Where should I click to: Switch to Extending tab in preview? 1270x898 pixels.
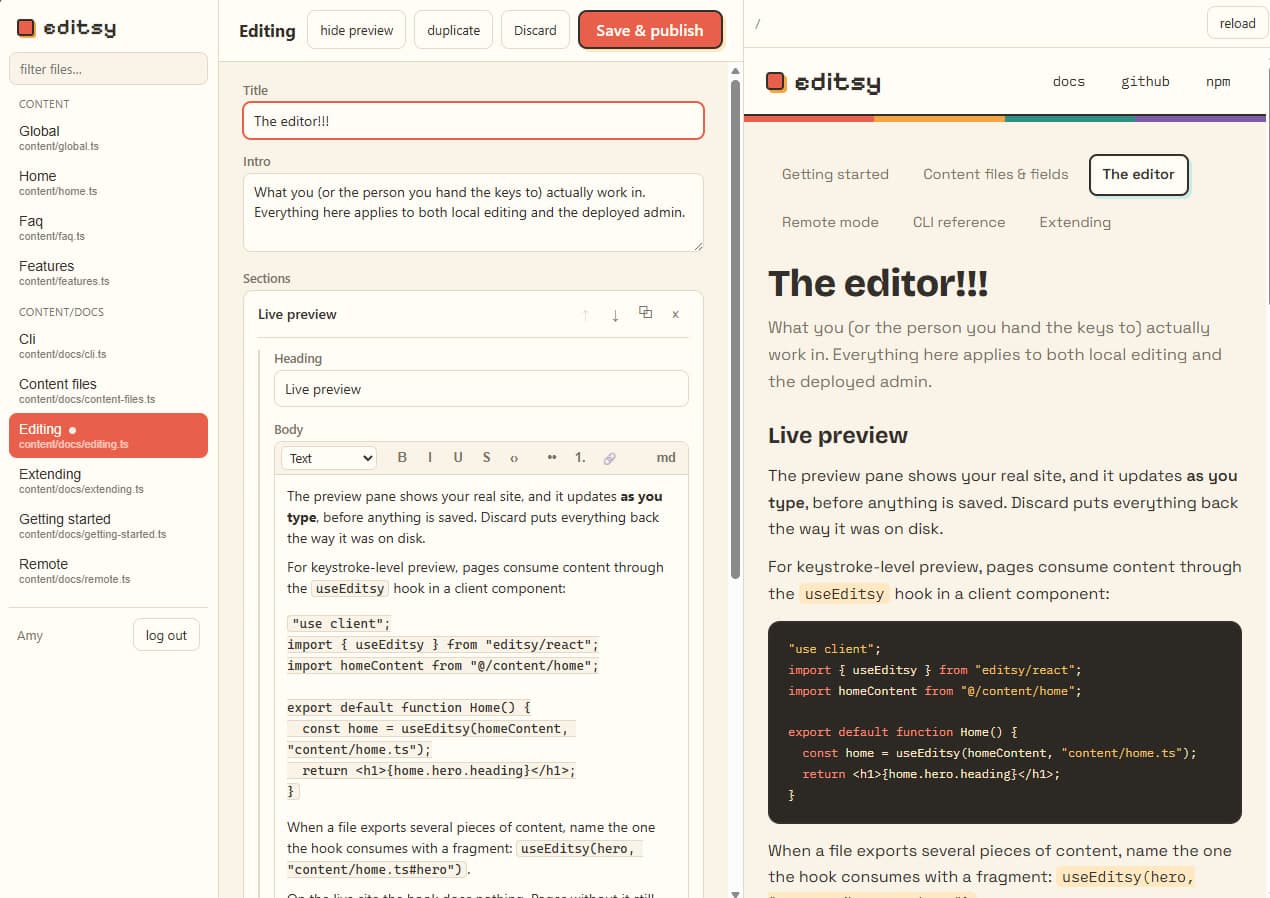click(1075, 222)
